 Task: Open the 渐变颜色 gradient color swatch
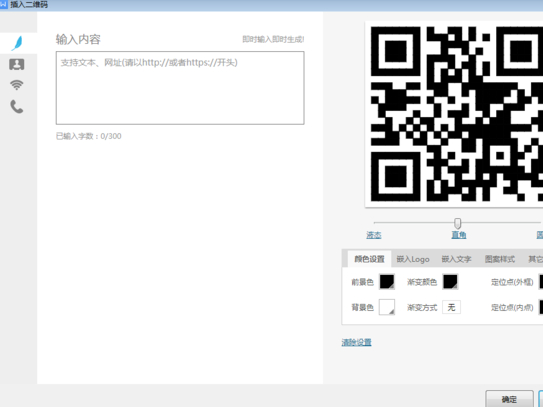coord(450,282)
